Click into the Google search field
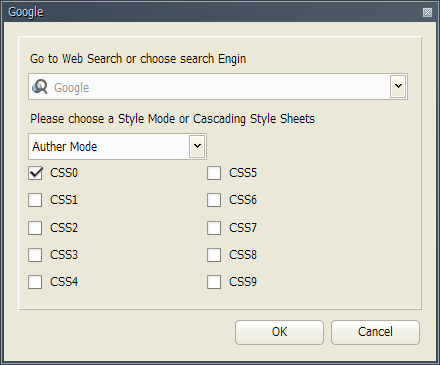 (x=218, y=87)
